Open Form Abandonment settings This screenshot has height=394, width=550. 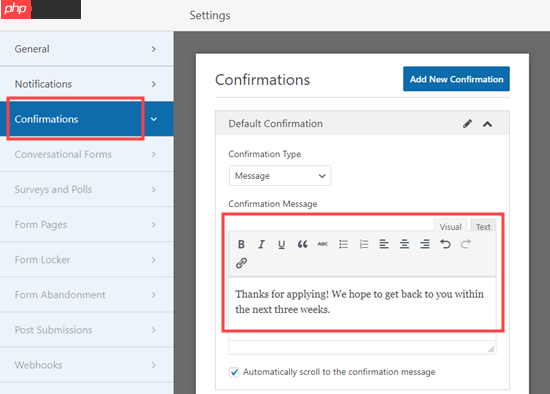87,294
